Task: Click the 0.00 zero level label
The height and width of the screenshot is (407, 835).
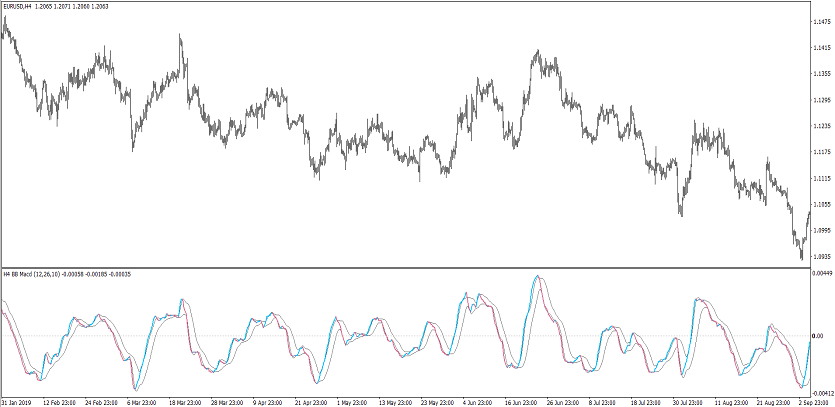Action: [x=820, y=335]
